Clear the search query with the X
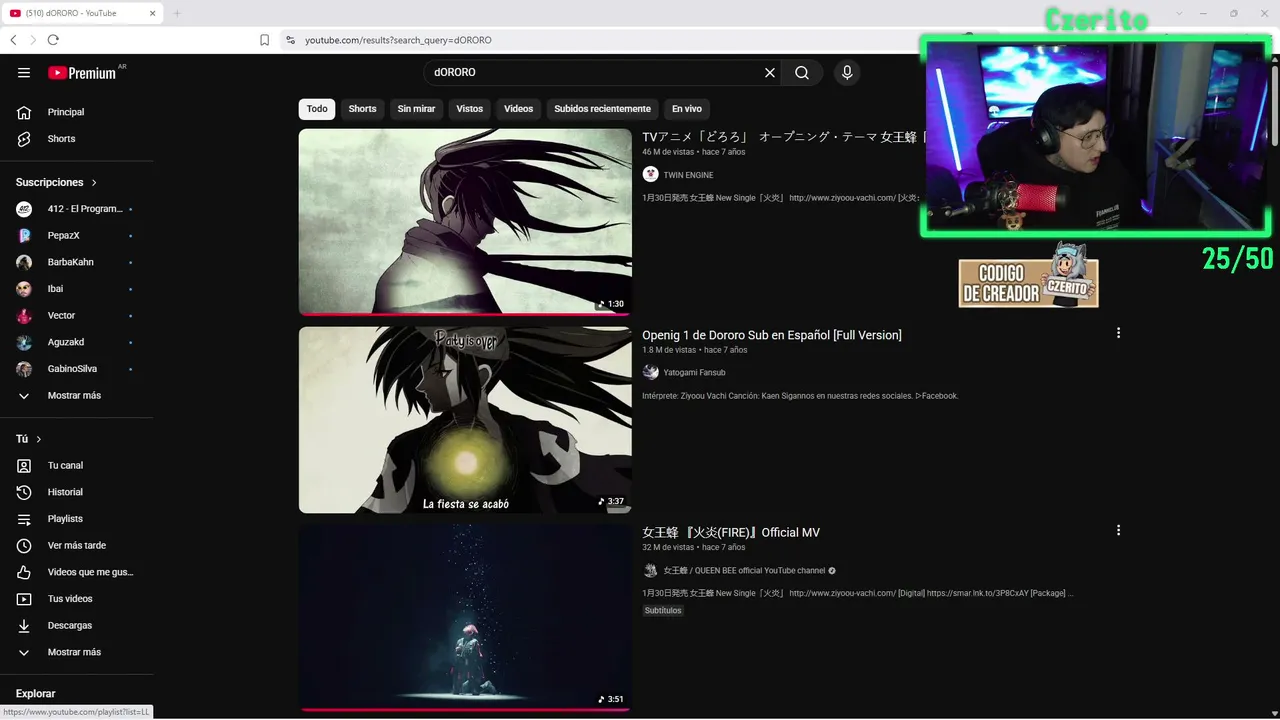Screen dimensions: 1280x720 [770, 73]
